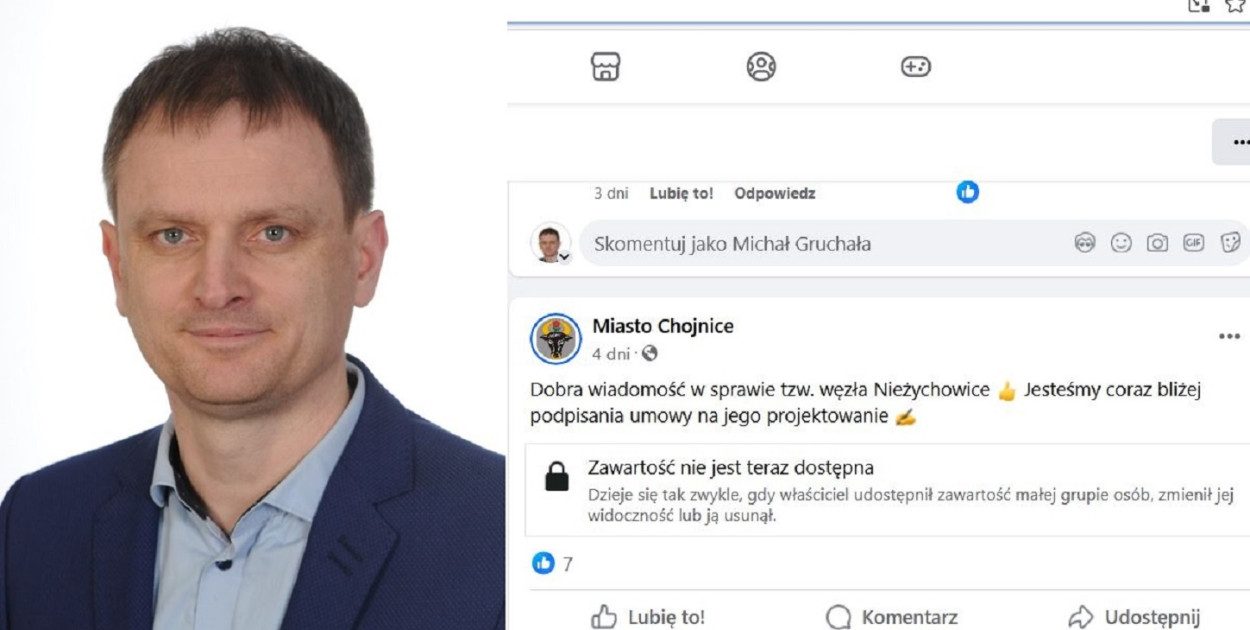Share the post with Udostępnij
This screenshot has width=1250, height=630.
(1134, 617)
